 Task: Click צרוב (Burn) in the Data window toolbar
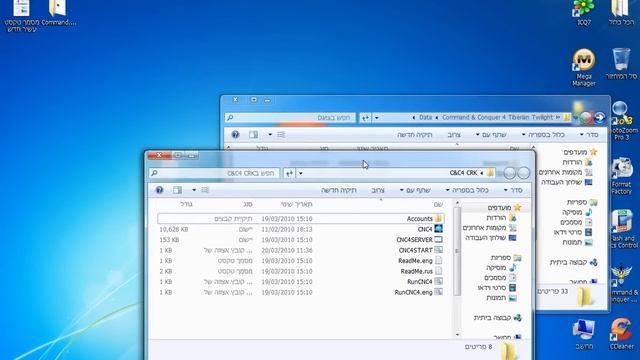454,135
